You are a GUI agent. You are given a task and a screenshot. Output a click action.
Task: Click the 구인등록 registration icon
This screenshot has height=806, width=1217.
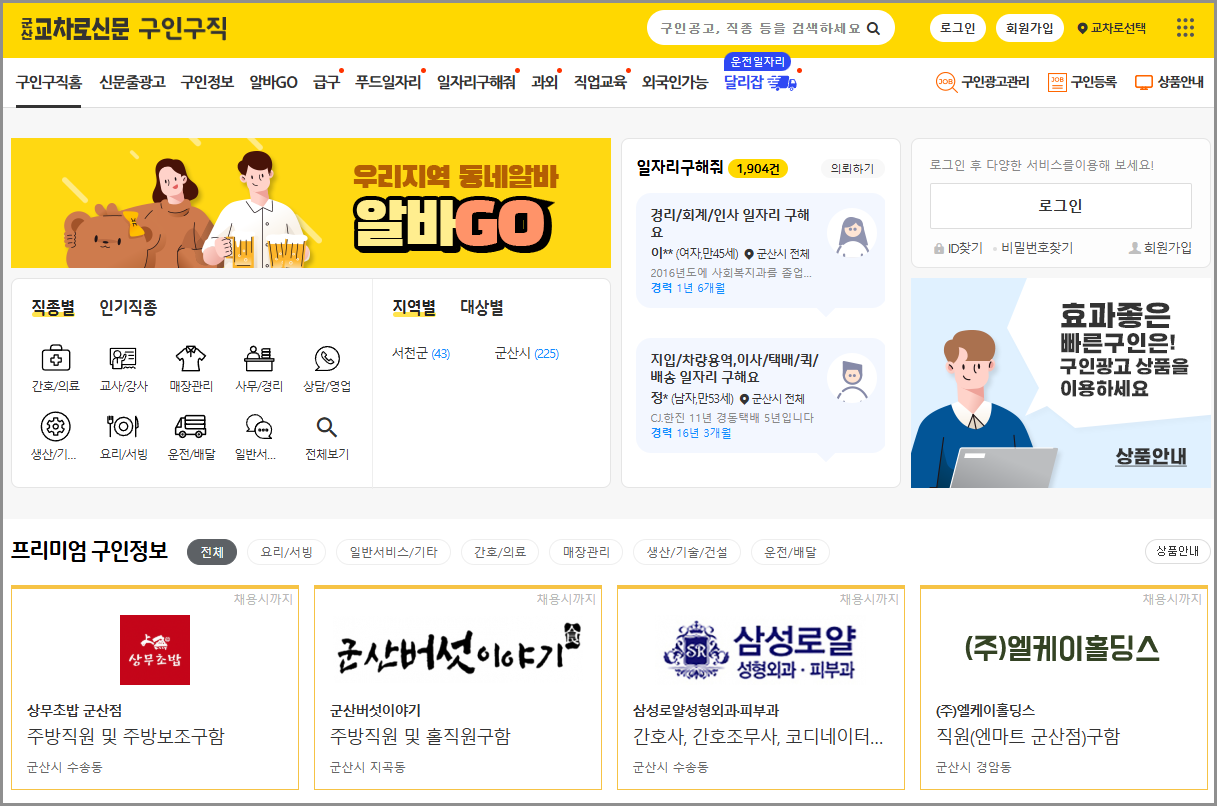[x=1057, y=82]
